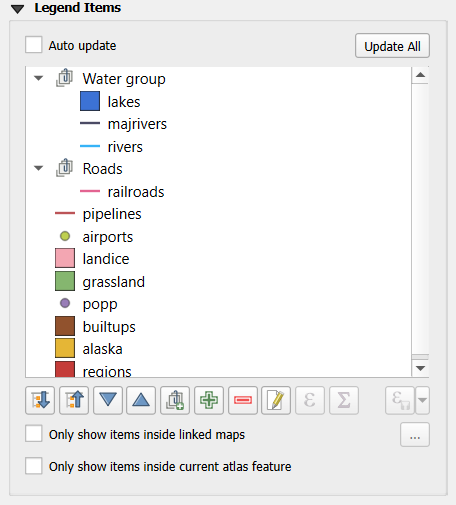The width and height of the screenshot is (456, 505).
Task: Collapse the Water group tree node
Action: coord(39,79)
